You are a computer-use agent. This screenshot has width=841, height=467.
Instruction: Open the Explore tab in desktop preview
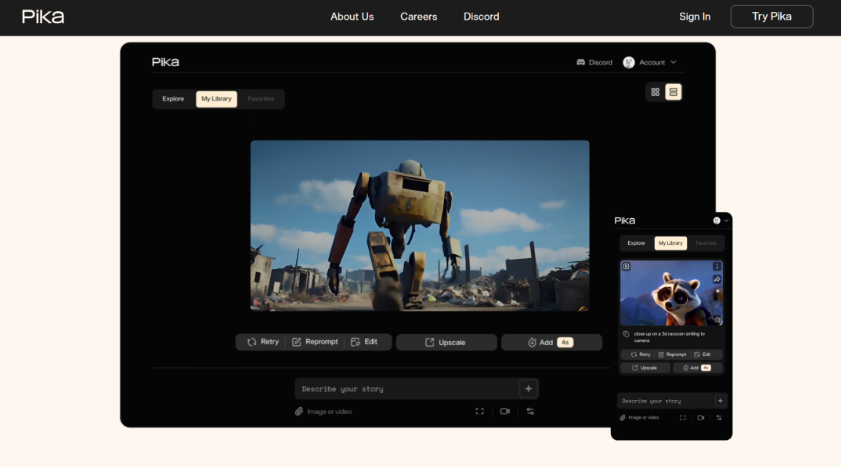point(173,99)
